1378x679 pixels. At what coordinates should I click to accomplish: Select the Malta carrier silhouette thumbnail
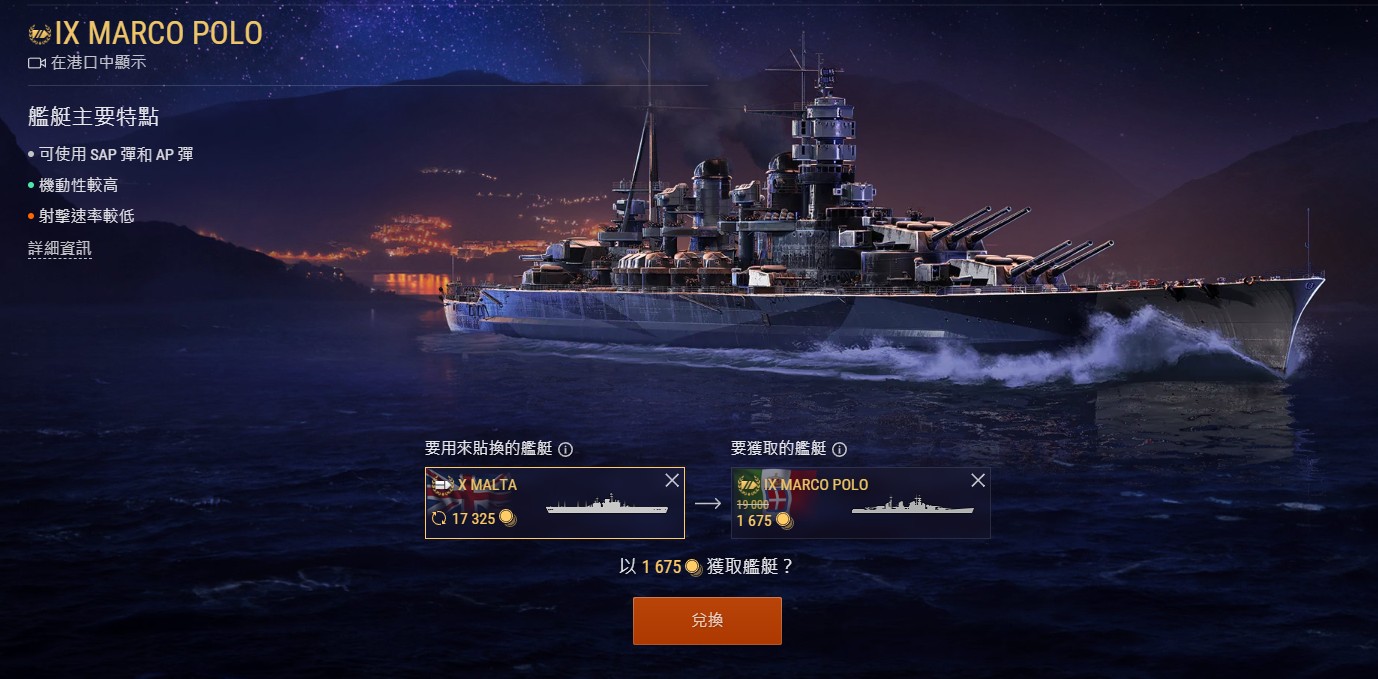(606, 506)
